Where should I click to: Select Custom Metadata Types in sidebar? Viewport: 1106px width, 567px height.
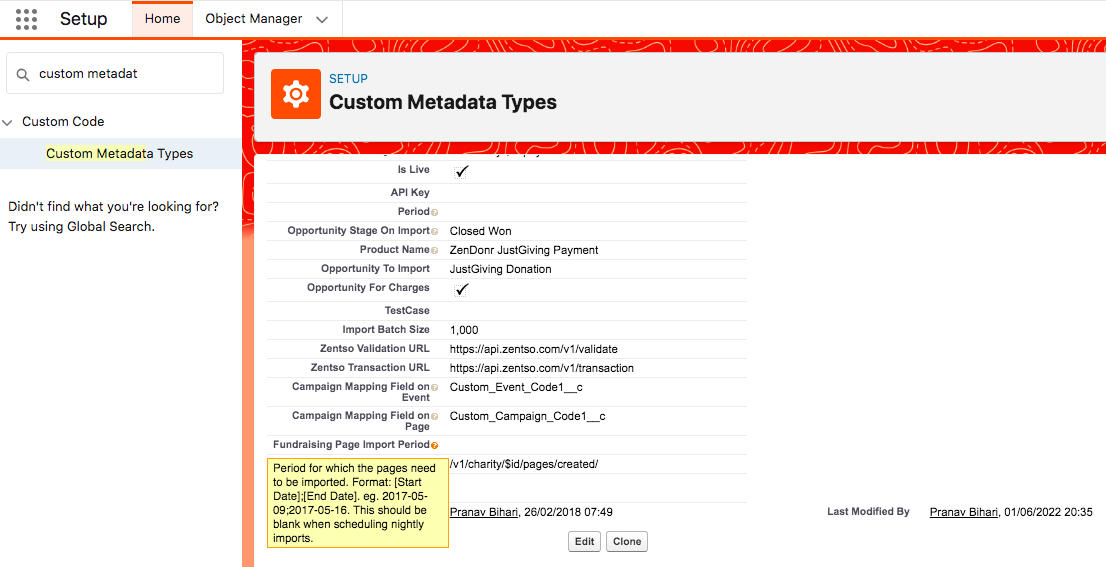120,153
